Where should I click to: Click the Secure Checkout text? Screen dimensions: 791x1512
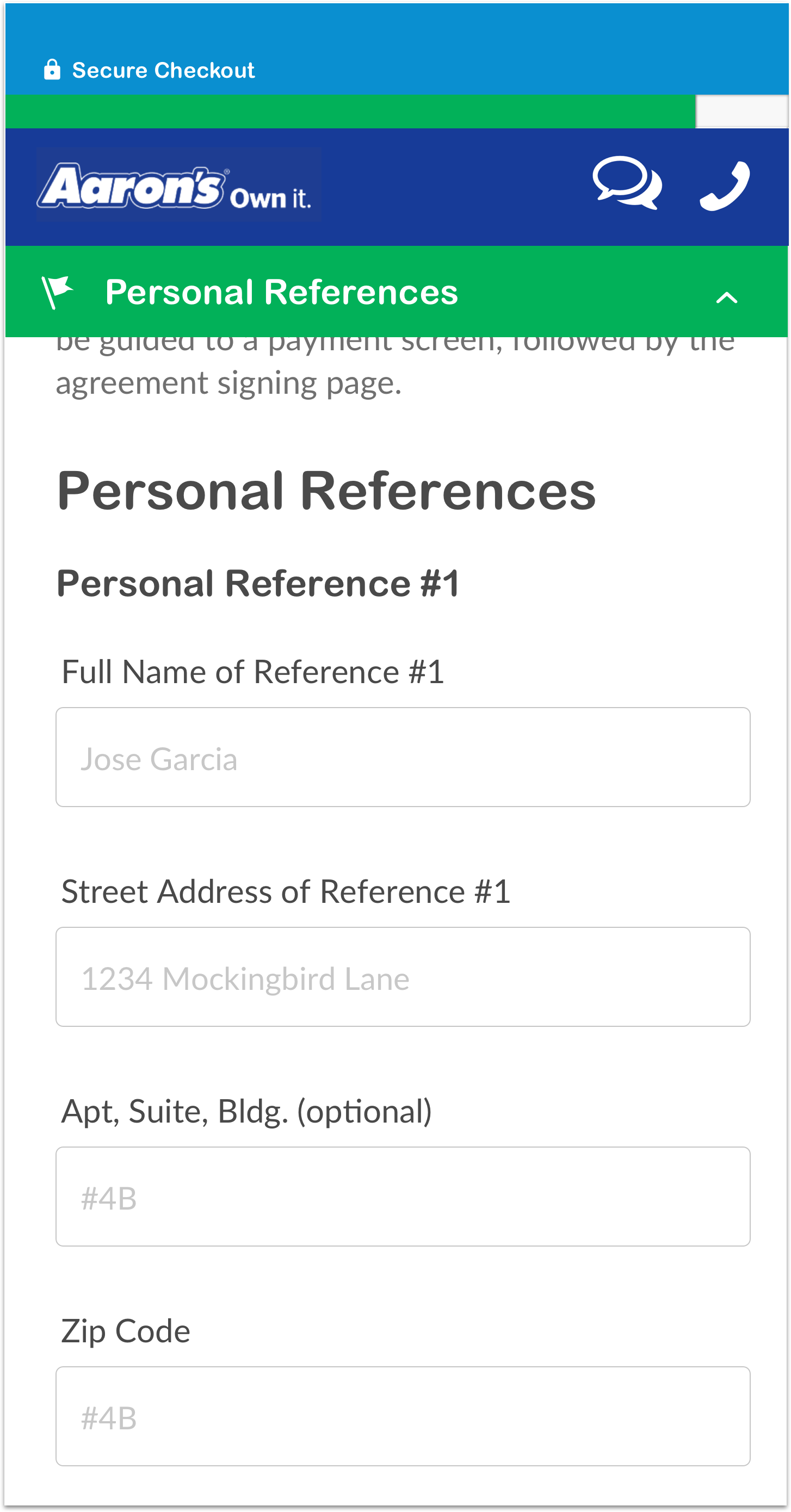coord(163,71)
